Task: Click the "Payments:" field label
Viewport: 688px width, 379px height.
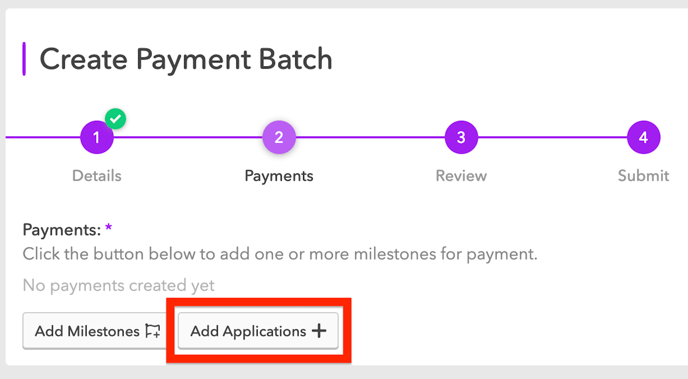Action: click(x=62, y=230)
